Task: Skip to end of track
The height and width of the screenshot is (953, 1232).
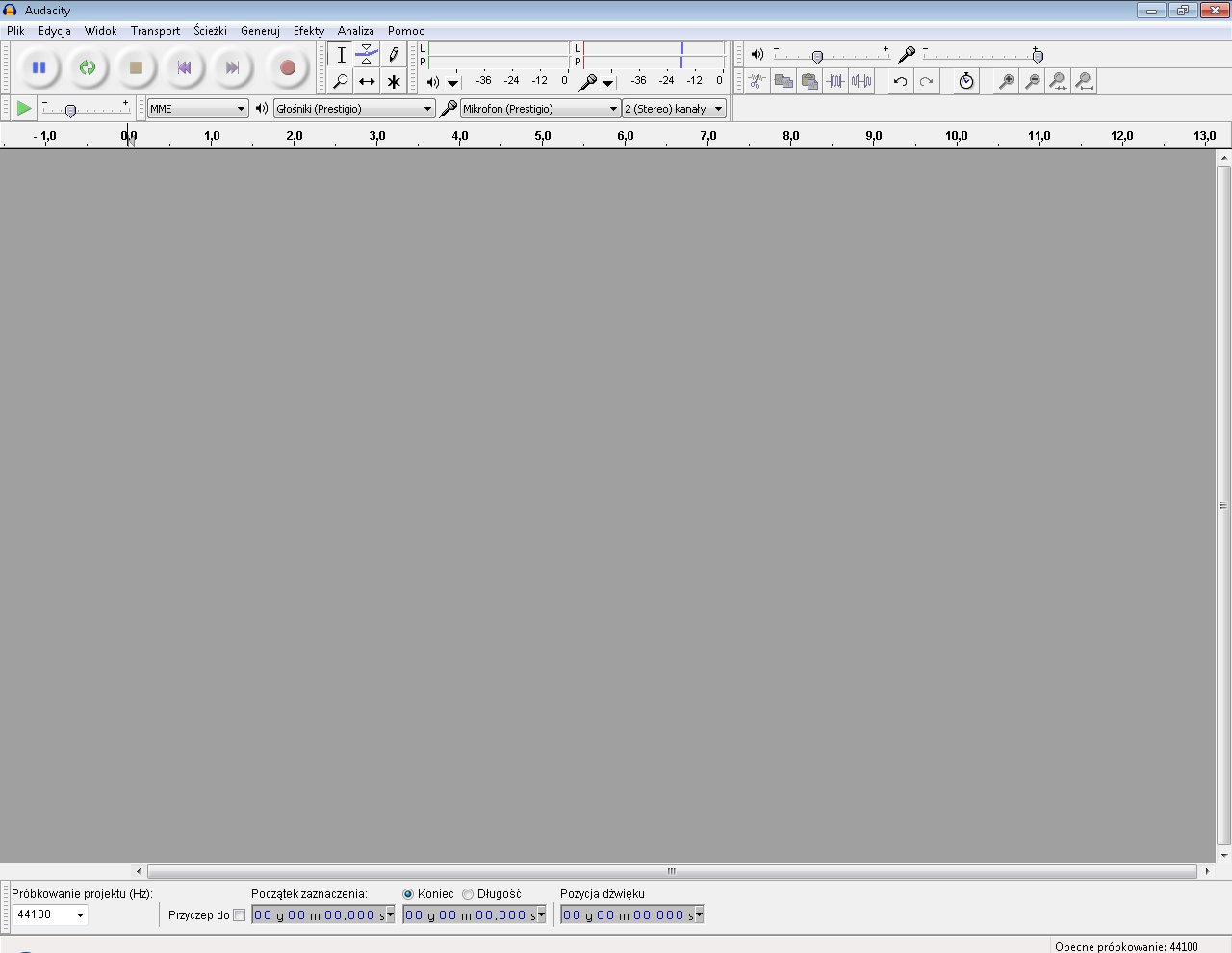Action: tap(232, 67)
